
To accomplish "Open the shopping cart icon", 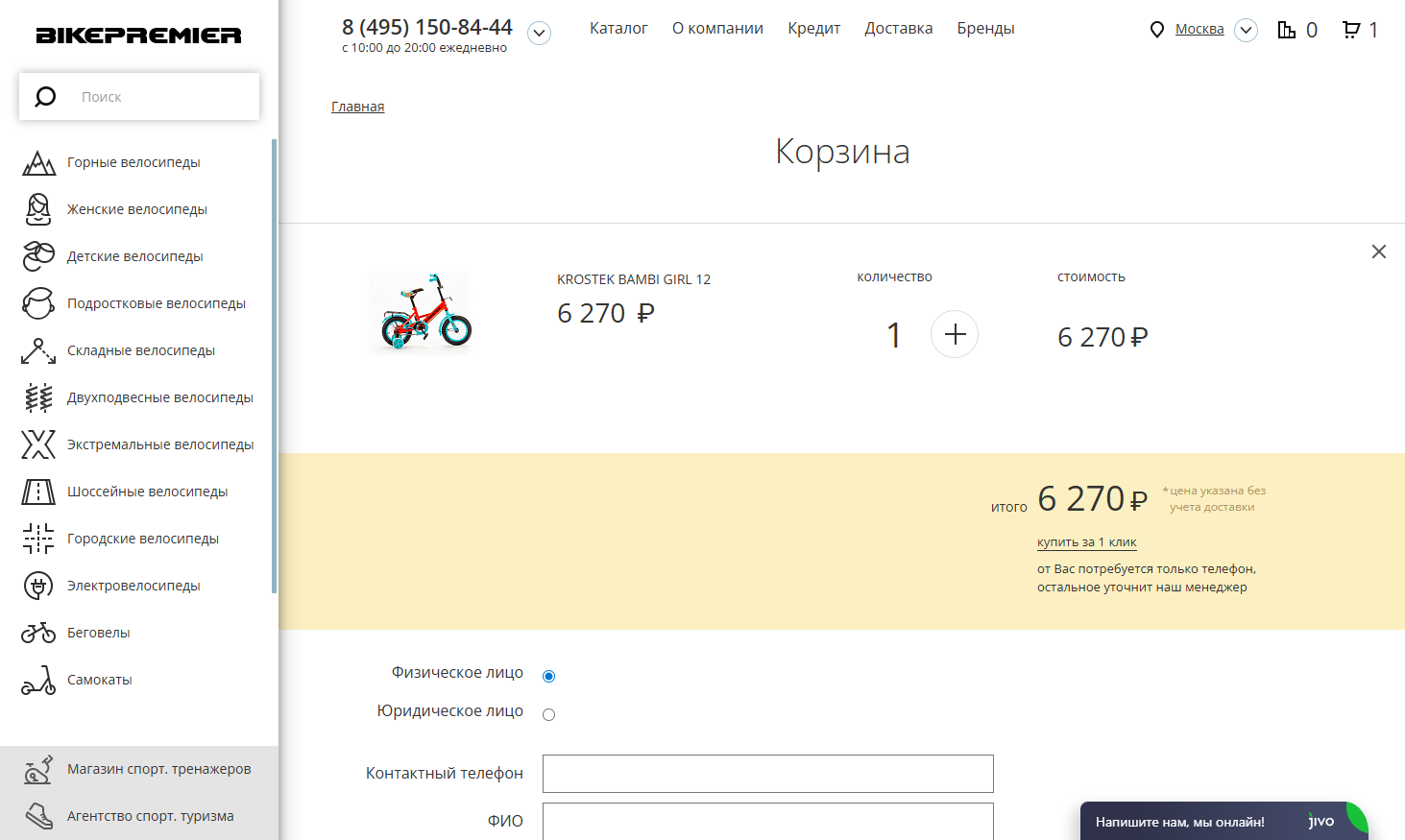I will pyautogui.click(x=1351, y=30).
